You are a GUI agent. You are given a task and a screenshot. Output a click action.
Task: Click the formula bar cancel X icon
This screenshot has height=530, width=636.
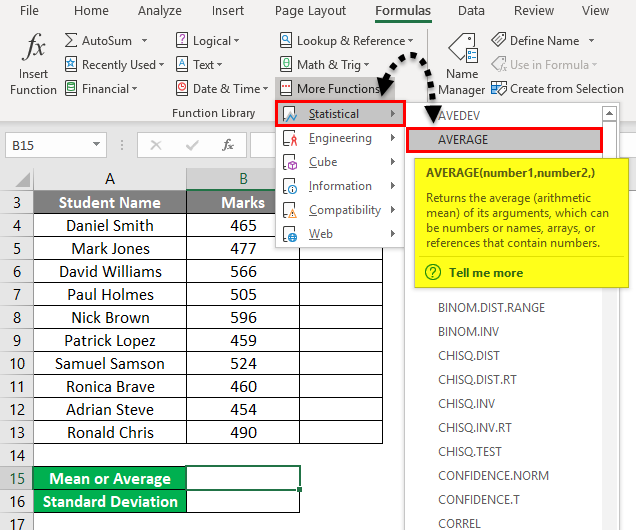(156, 145)
